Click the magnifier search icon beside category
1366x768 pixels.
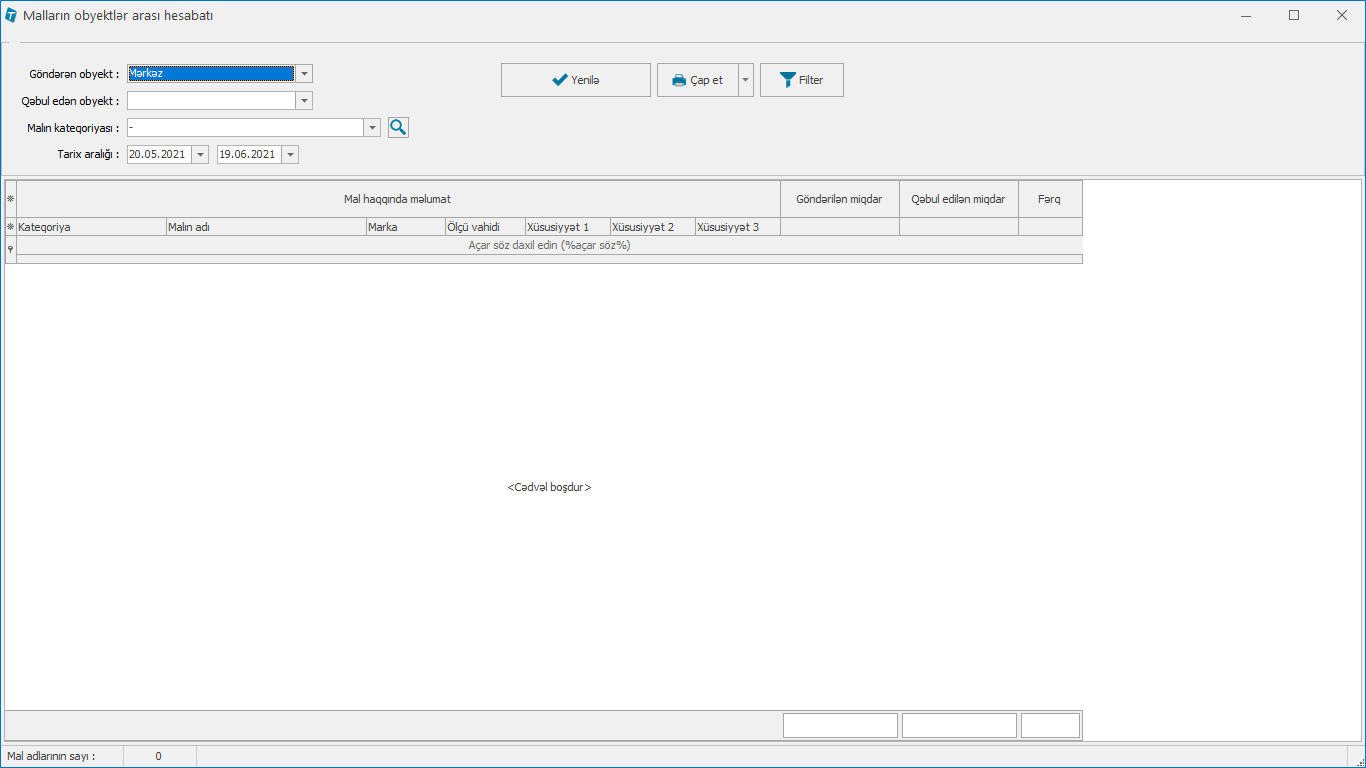pyautogui.click(x=398, y=127)
